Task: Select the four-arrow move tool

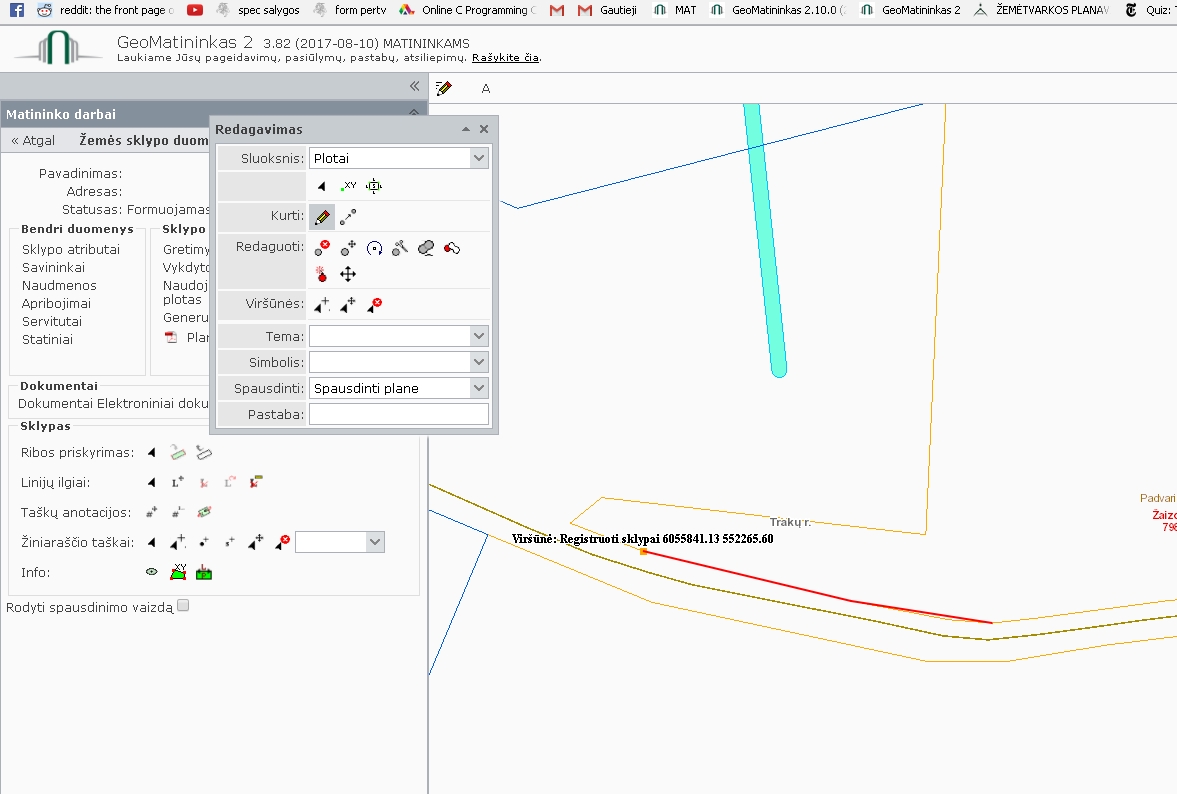Action: pos(348,274)
